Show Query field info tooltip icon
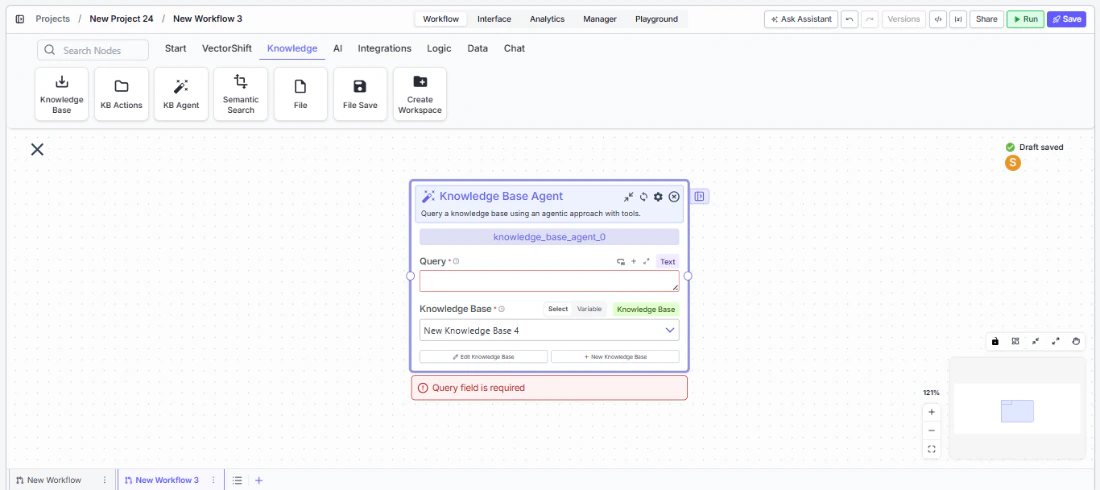The image size is (1100, 490). click(456, 261)
